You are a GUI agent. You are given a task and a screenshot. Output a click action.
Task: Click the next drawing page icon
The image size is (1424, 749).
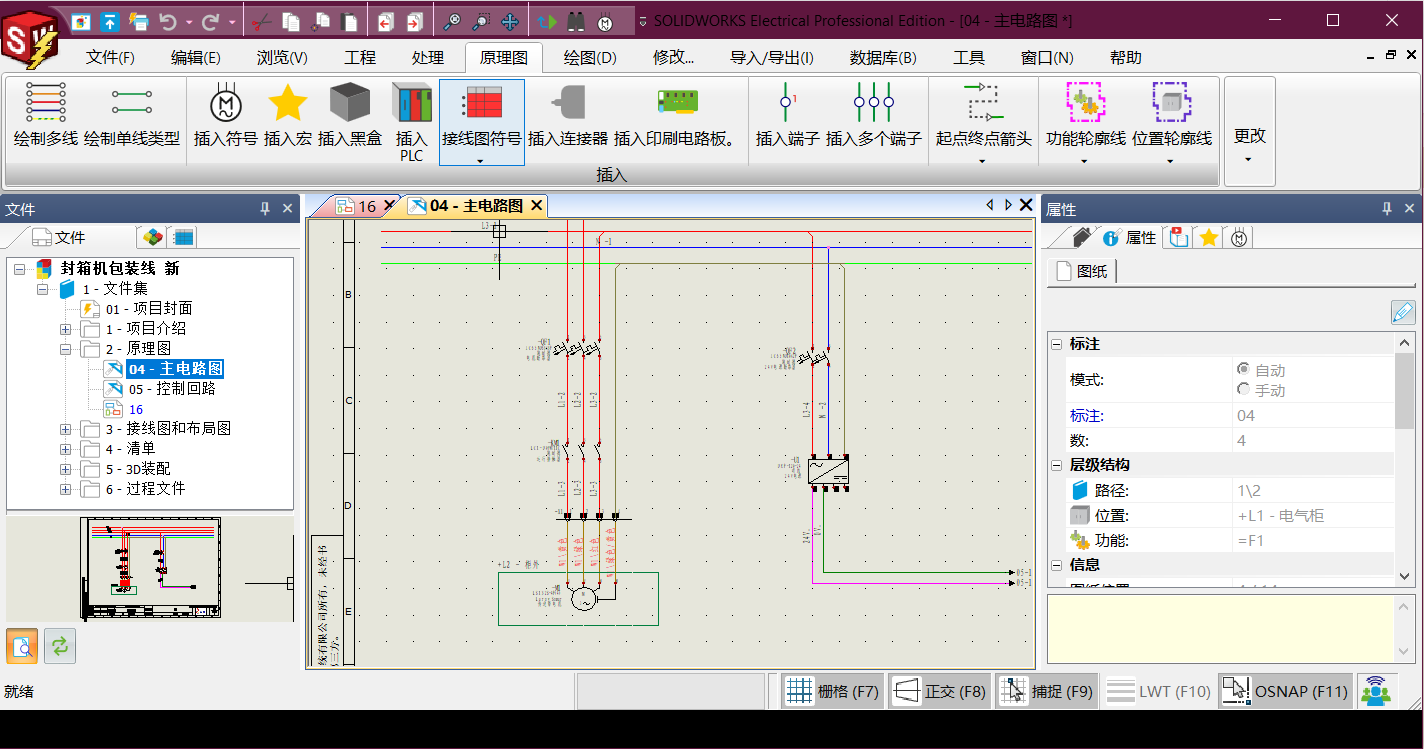coord(415,21)
